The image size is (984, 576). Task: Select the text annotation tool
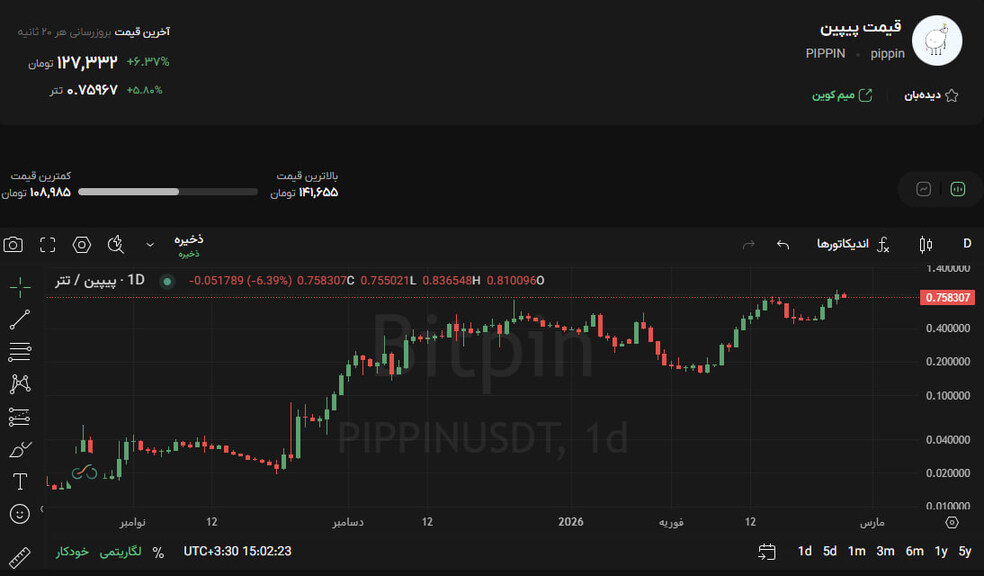[20, 481]
